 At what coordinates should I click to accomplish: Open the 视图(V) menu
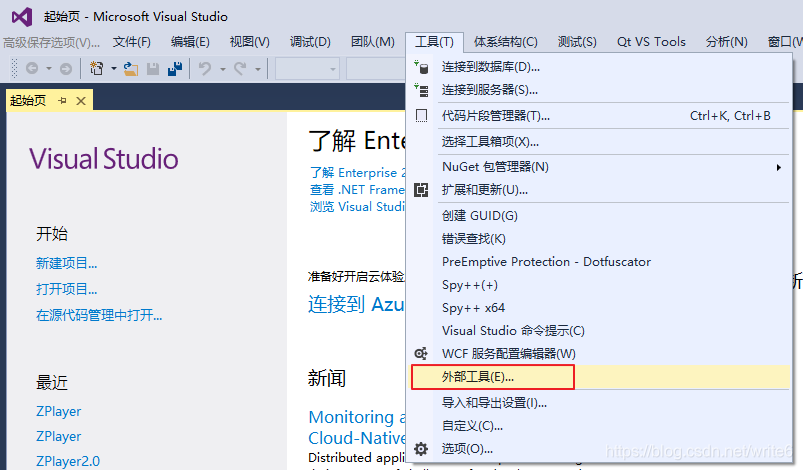click(x=249, y=41)
